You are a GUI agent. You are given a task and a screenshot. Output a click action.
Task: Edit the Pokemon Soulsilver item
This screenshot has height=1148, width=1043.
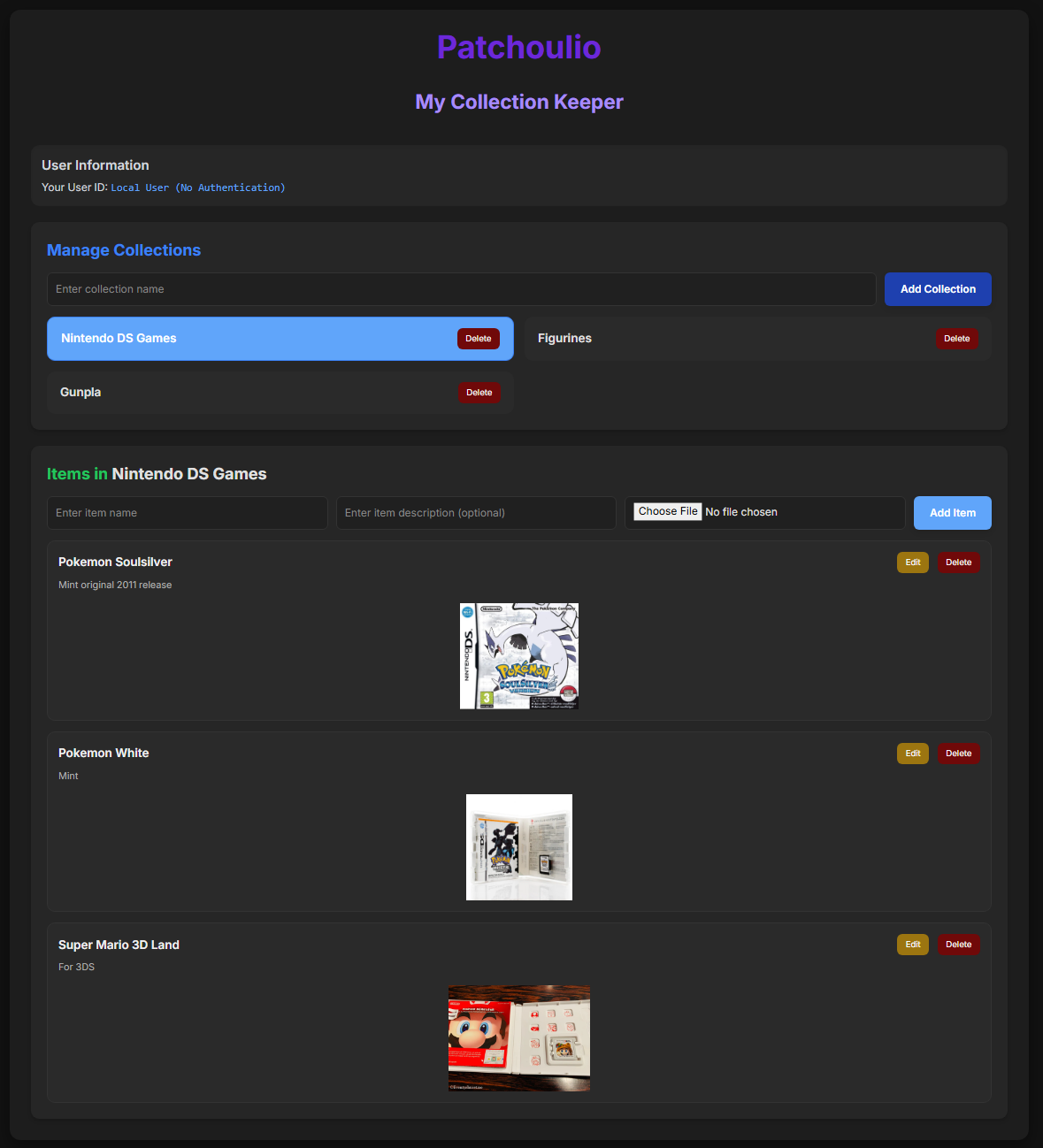click(x=913, y=563)
